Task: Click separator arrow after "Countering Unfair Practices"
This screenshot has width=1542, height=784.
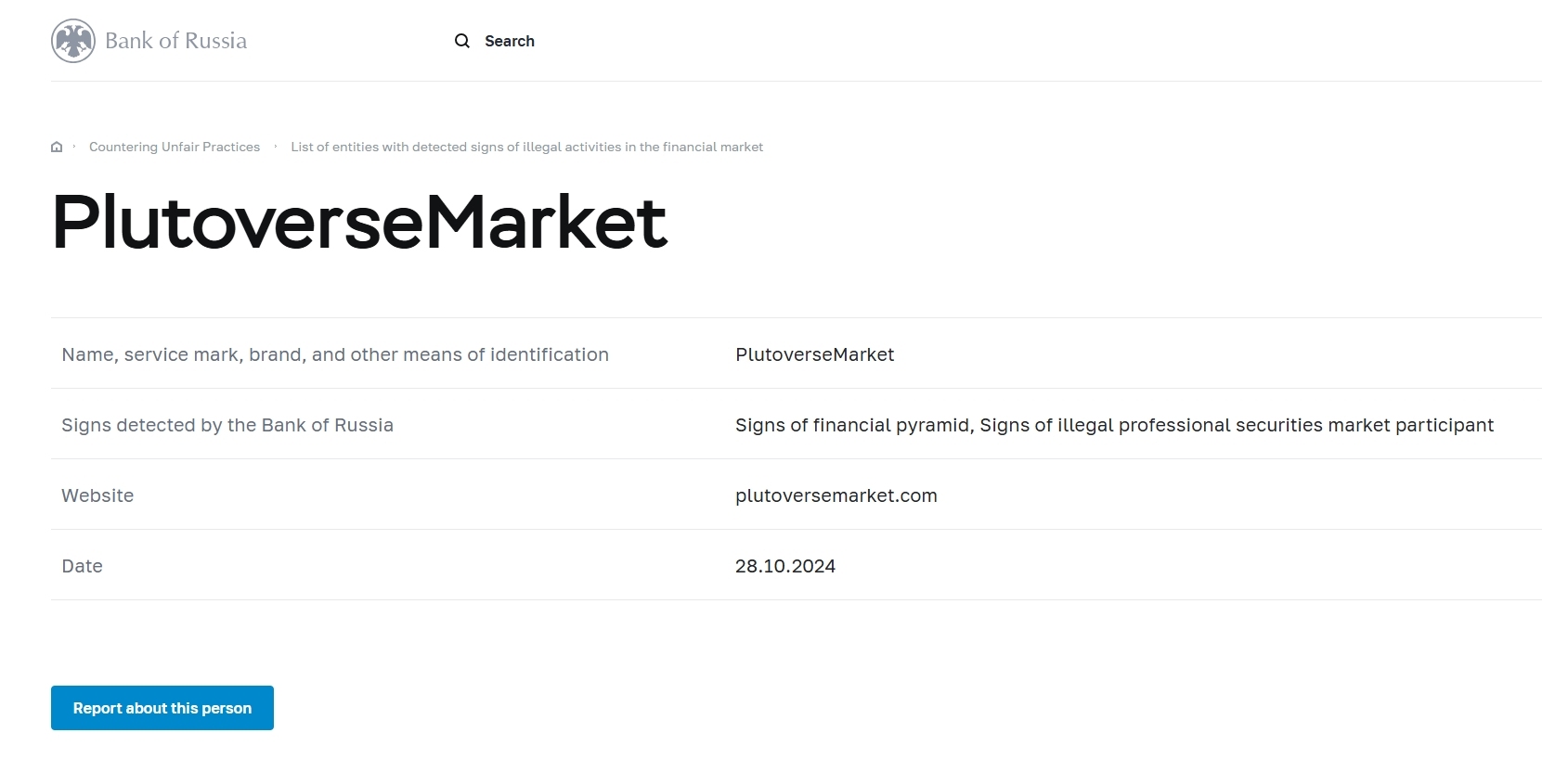Action: [276, 147]
